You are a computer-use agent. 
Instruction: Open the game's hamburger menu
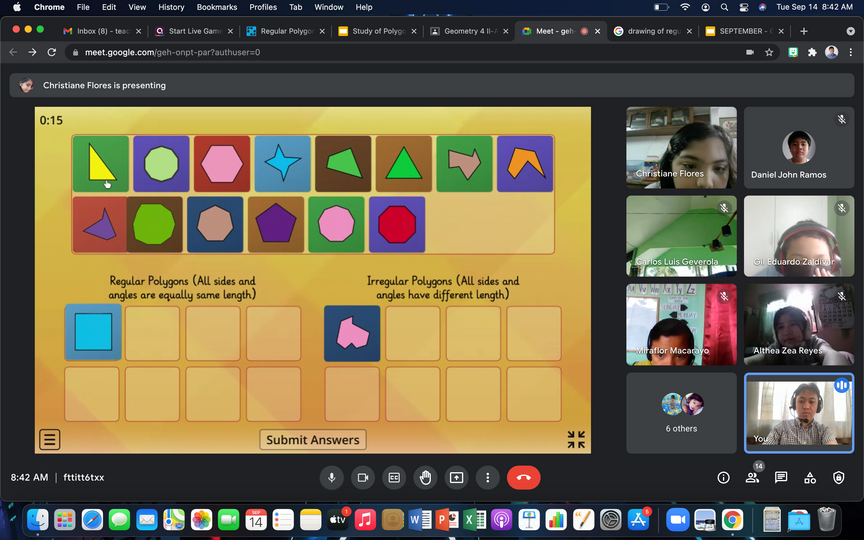tap(50, 439)
